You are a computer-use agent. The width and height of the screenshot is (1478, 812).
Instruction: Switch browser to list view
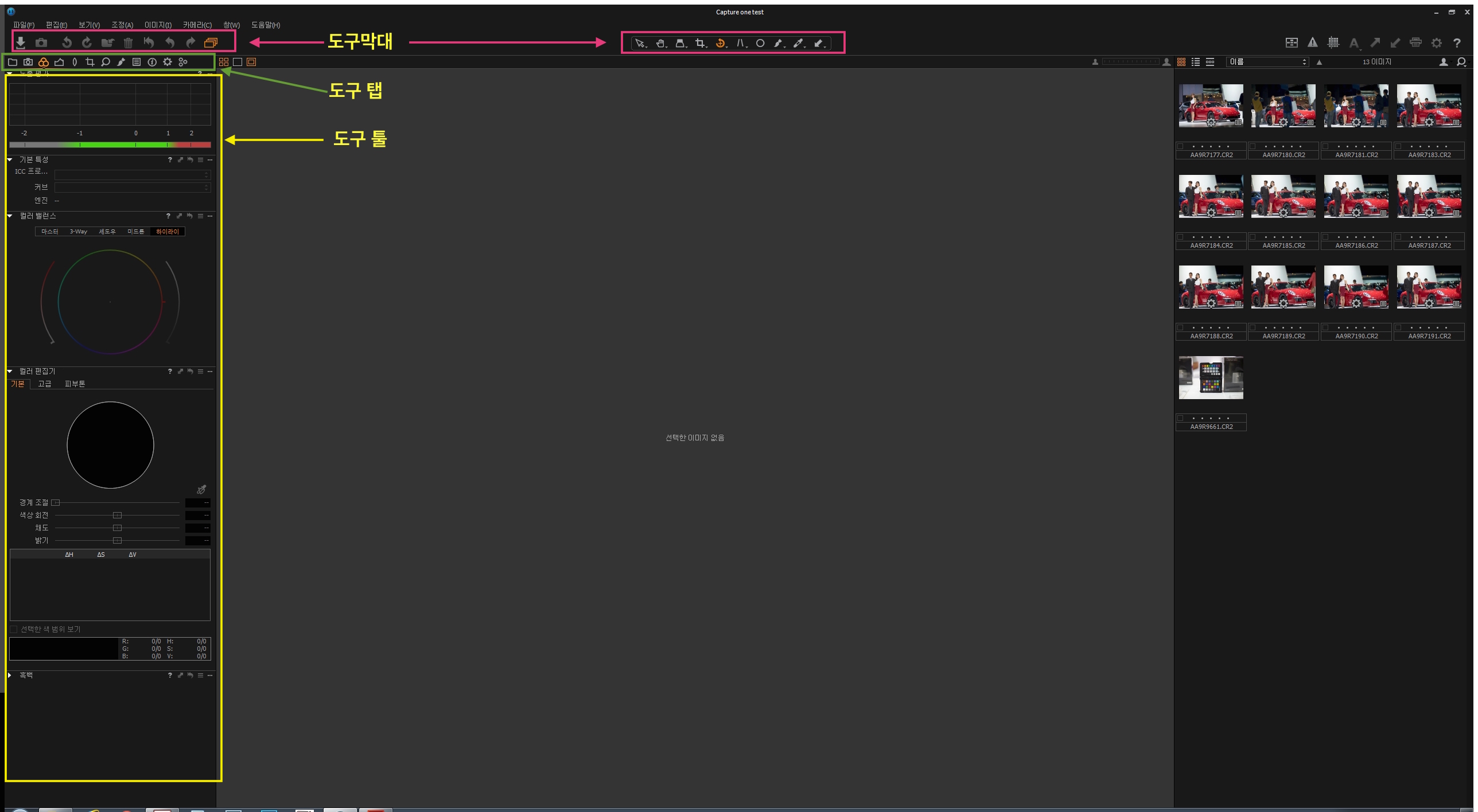tap(1196, 62)
